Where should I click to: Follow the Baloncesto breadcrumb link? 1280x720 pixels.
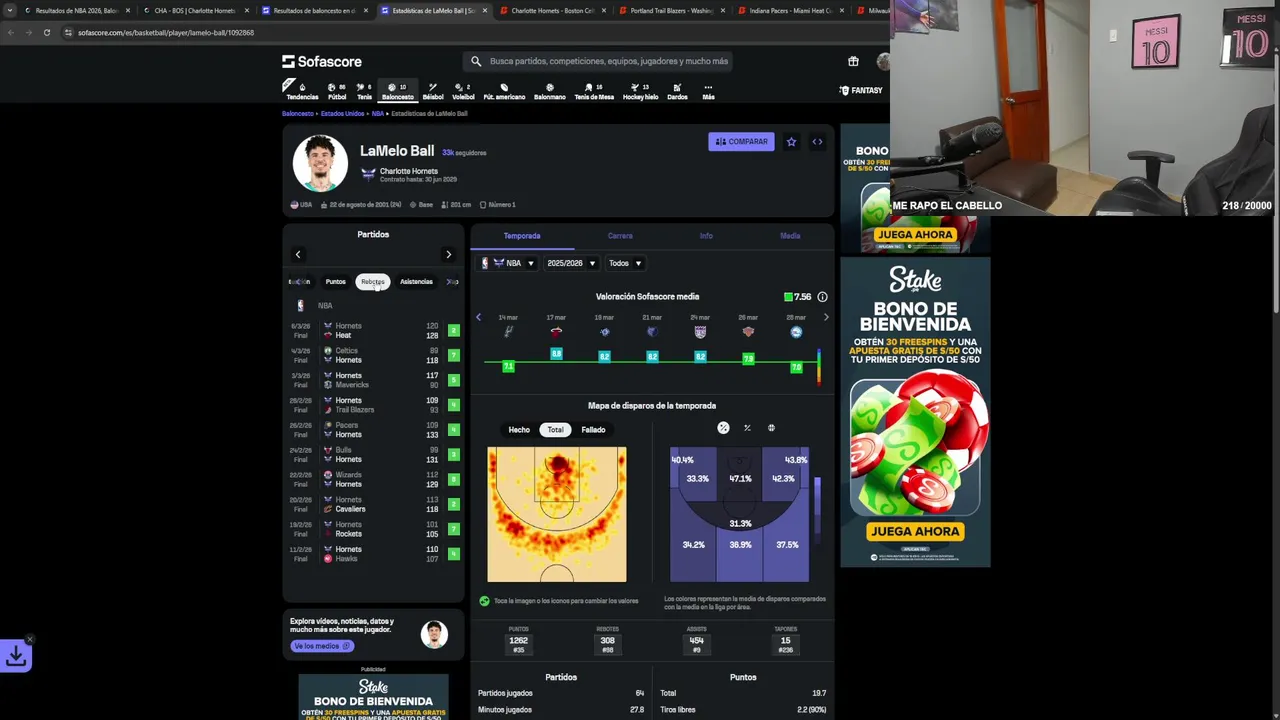point(297,114)
